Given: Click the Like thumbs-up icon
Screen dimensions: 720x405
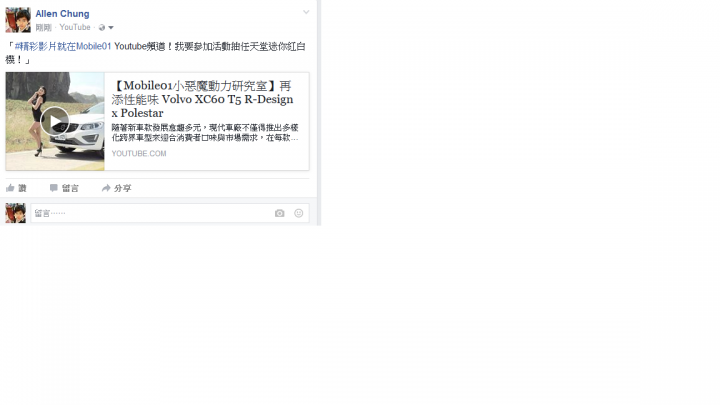Looking at the screenshot, I should point(10,188).
